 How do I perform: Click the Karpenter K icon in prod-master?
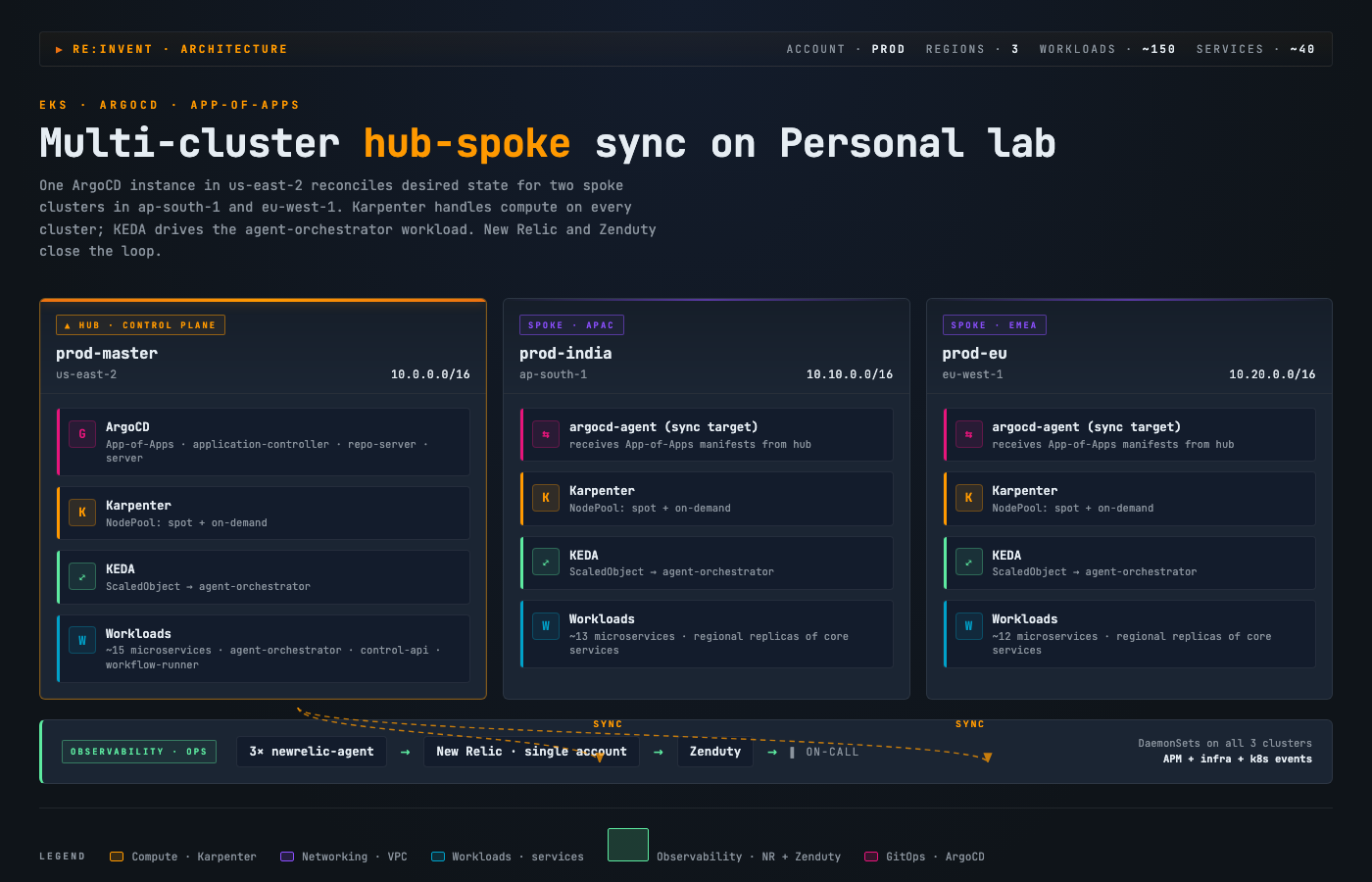click(x=82, y=513)
